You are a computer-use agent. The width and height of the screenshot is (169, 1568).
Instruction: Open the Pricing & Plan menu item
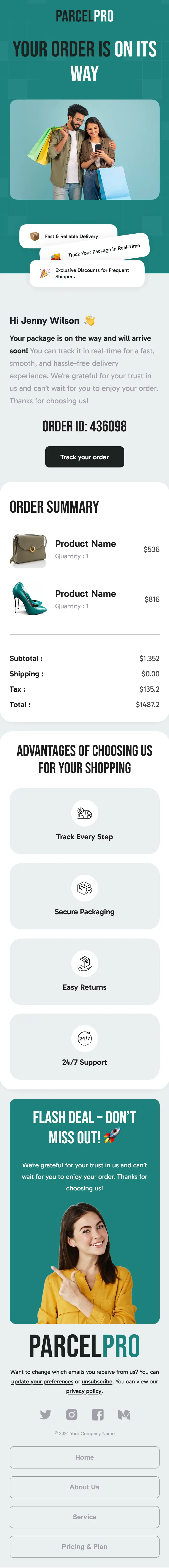[x=85, y=1547]
